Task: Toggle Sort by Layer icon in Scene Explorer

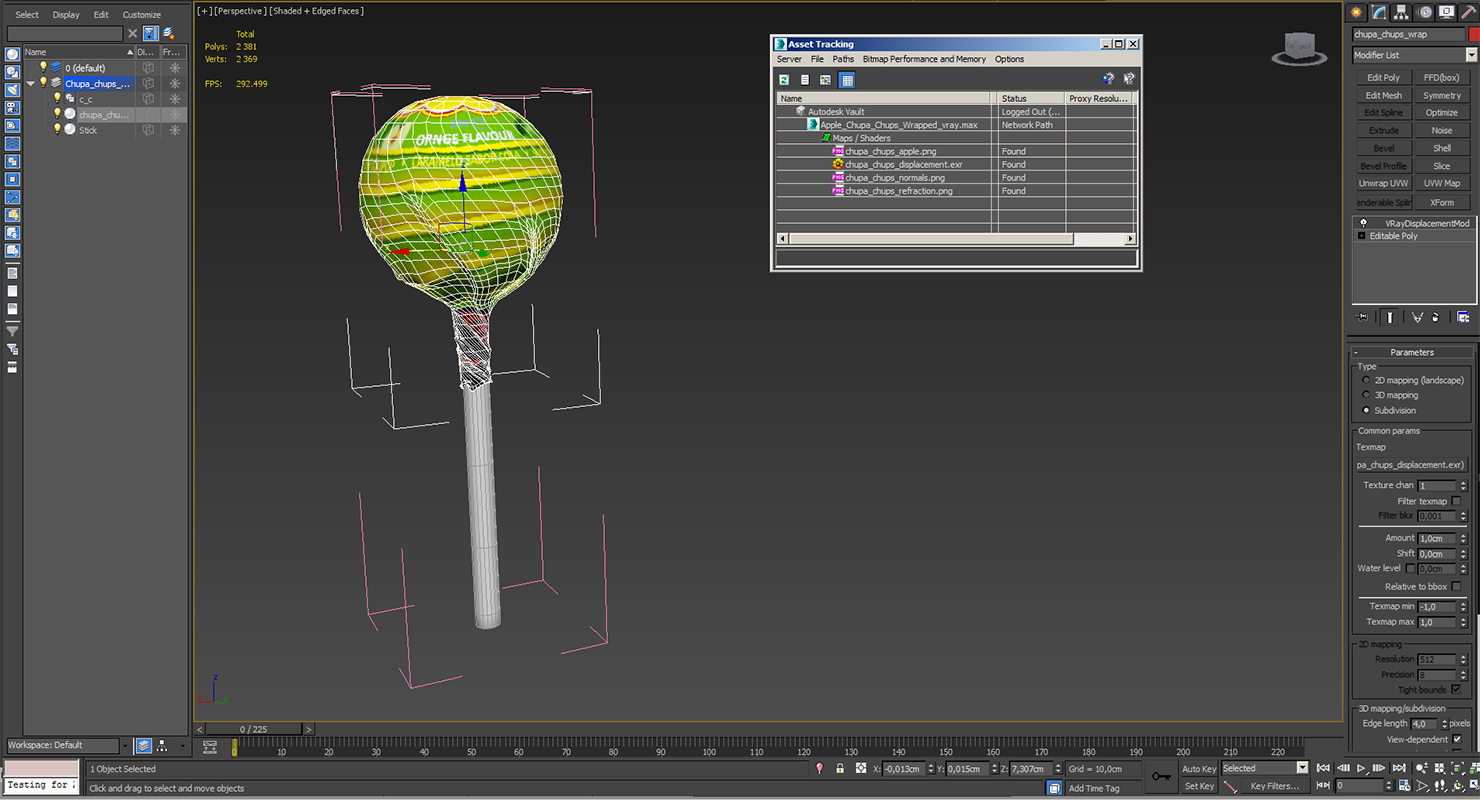Action: pos(144,746)
